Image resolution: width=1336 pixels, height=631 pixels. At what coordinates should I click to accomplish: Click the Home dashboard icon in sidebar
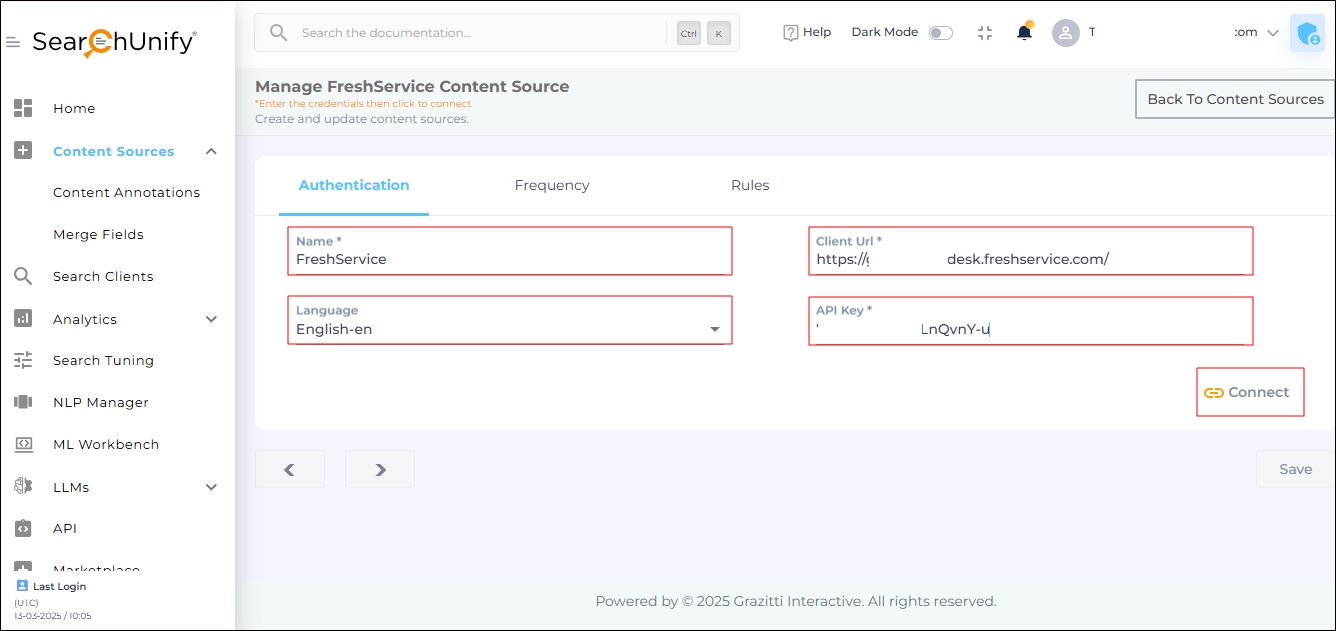(x=23, y=108)
